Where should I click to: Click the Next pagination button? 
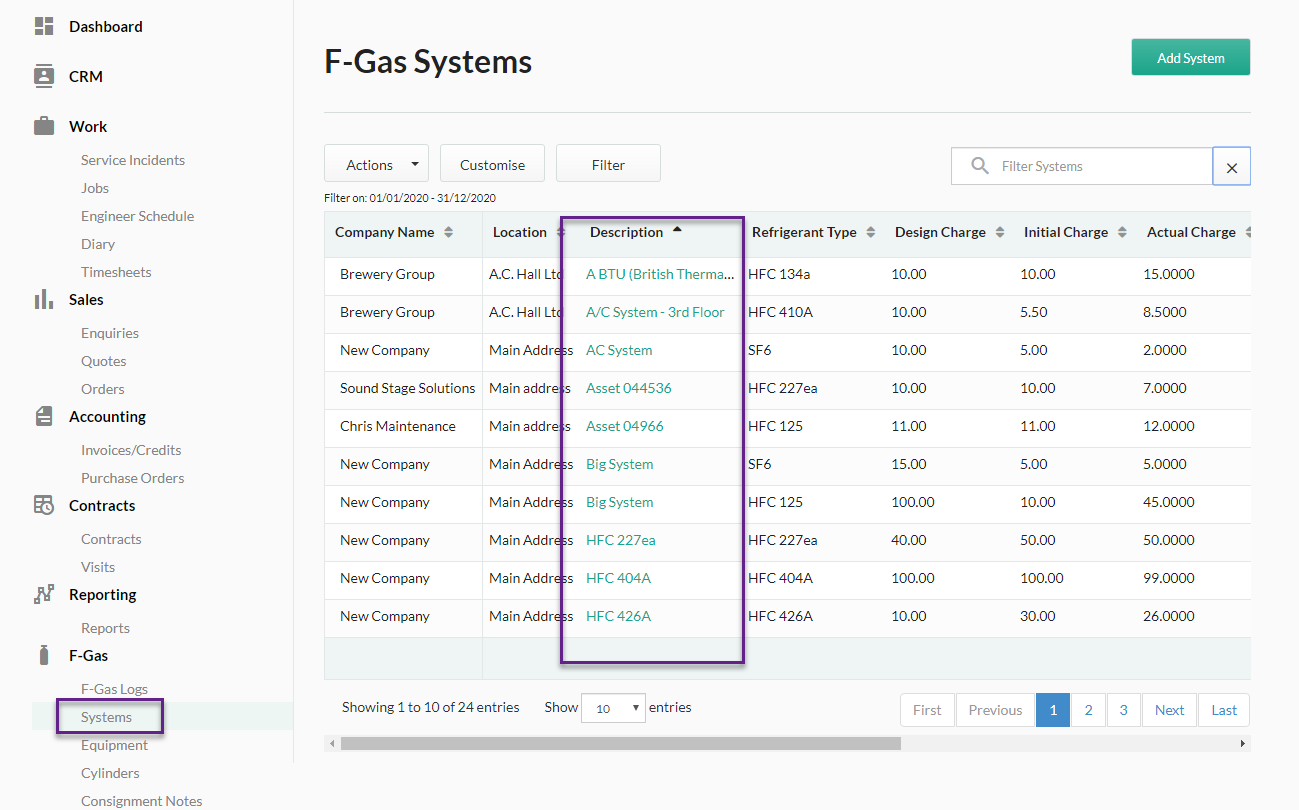(x=1169, y=710)
